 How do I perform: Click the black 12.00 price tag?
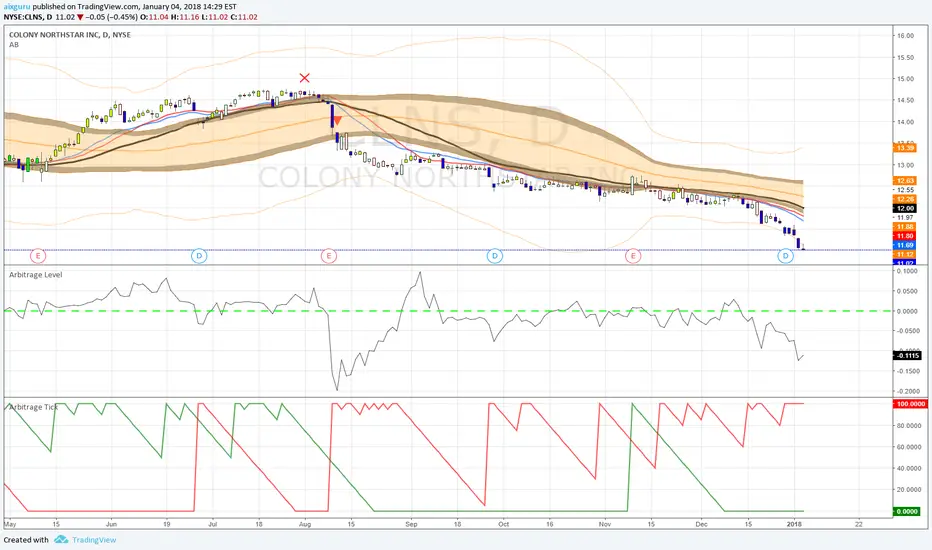905,209
